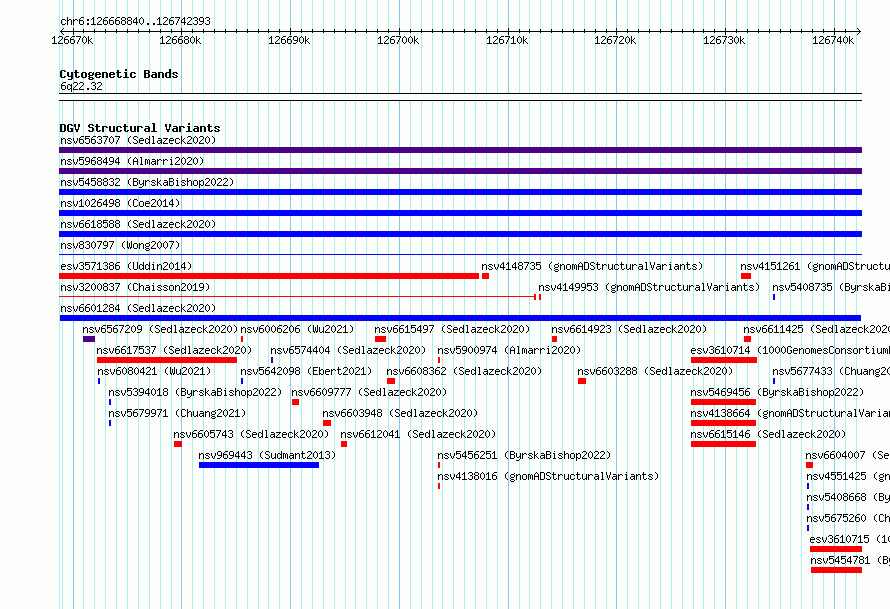Click the blue bar under nsv969443 (Sudmant2013)
The image size is (890, 609).
tap(259, 465)
